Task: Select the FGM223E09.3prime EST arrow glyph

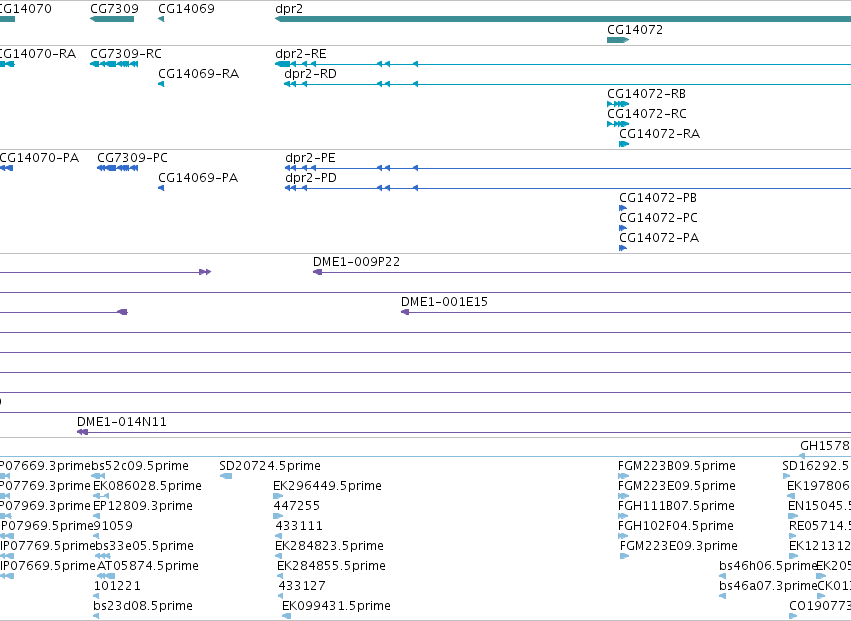Action: (x=624, y=556)
